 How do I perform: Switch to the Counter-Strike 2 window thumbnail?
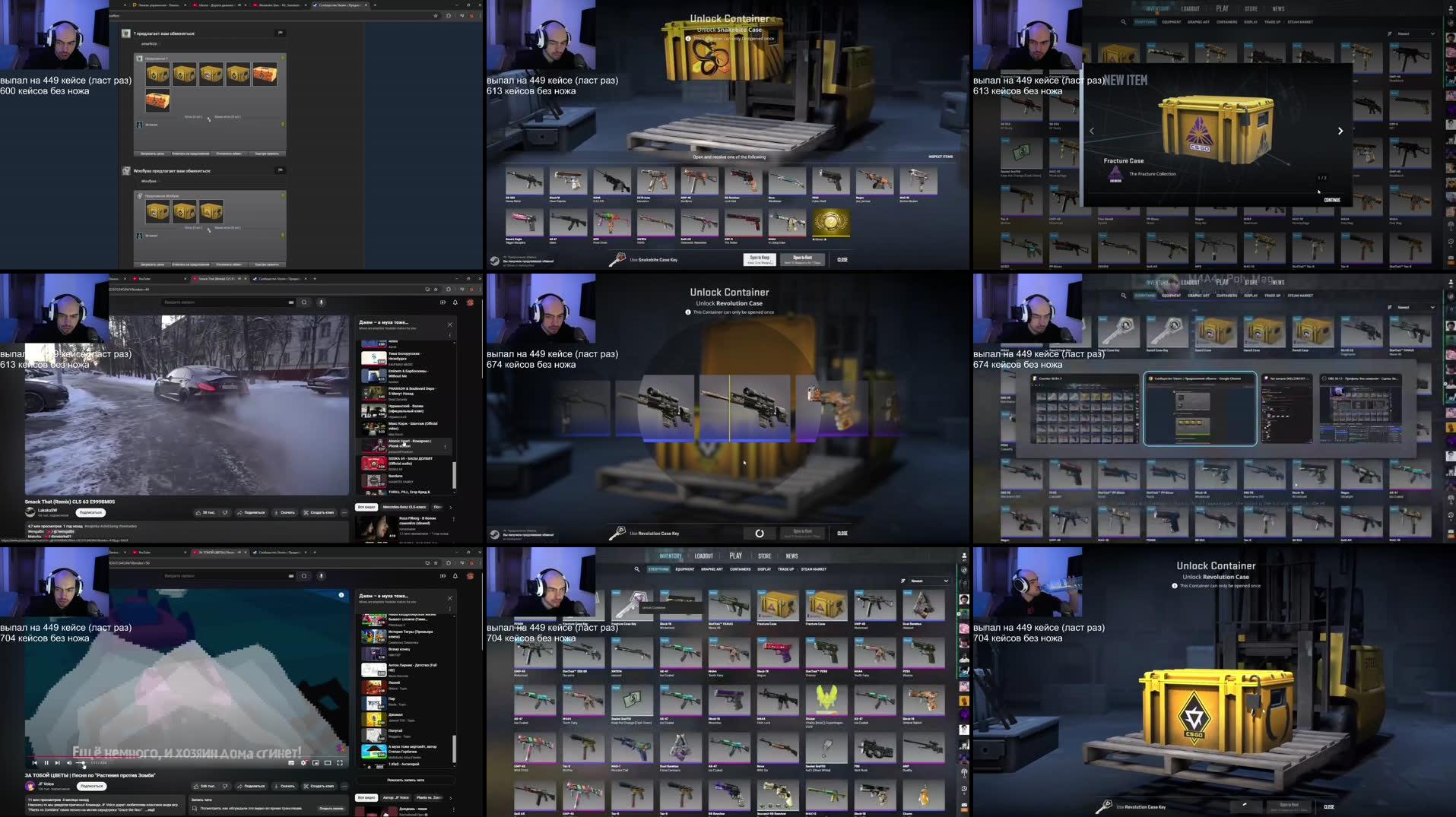pyautogui.click(x=1084, y=410)
